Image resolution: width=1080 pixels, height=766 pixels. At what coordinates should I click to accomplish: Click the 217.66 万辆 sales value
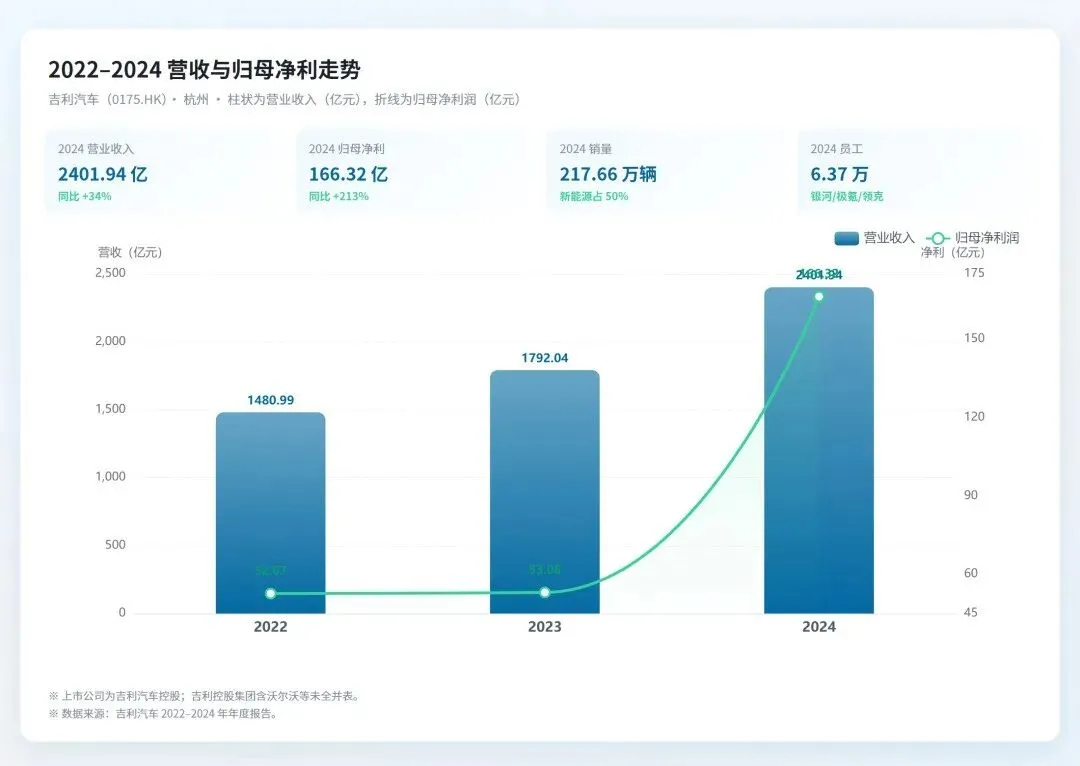coord(608,174)
